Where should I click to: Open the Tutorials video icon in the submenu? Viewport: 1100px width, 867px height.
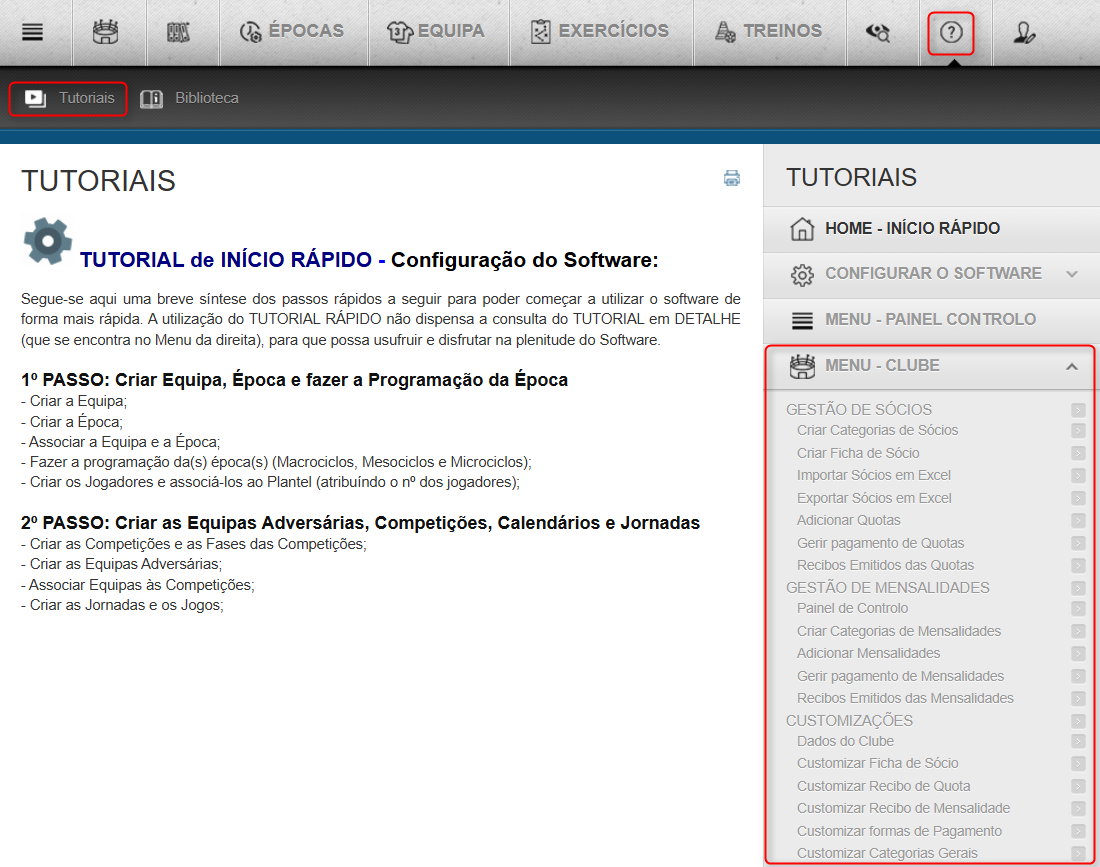coord(33,97)
